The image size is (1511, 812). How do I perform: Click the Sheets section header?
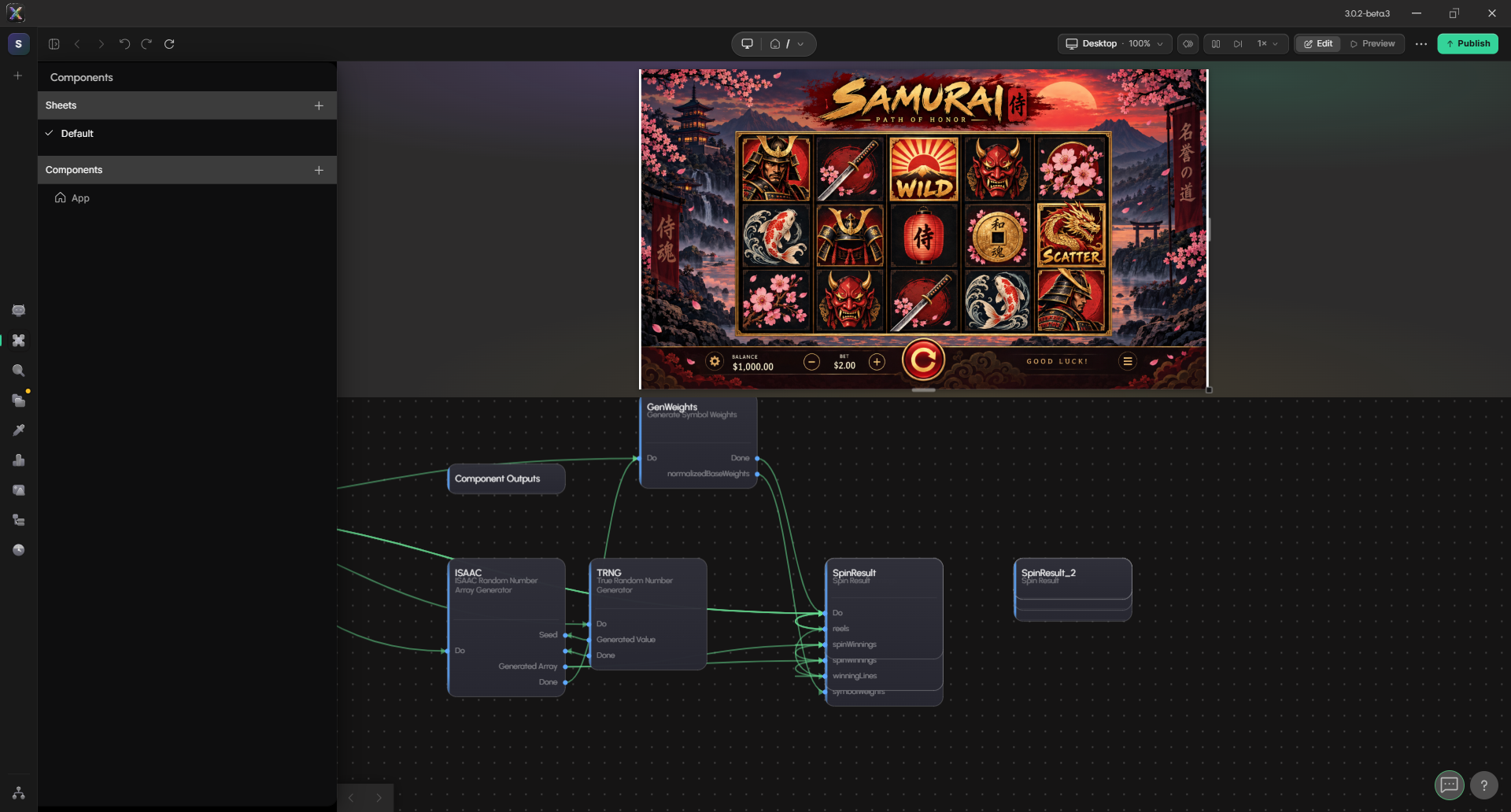coord(187,105)
